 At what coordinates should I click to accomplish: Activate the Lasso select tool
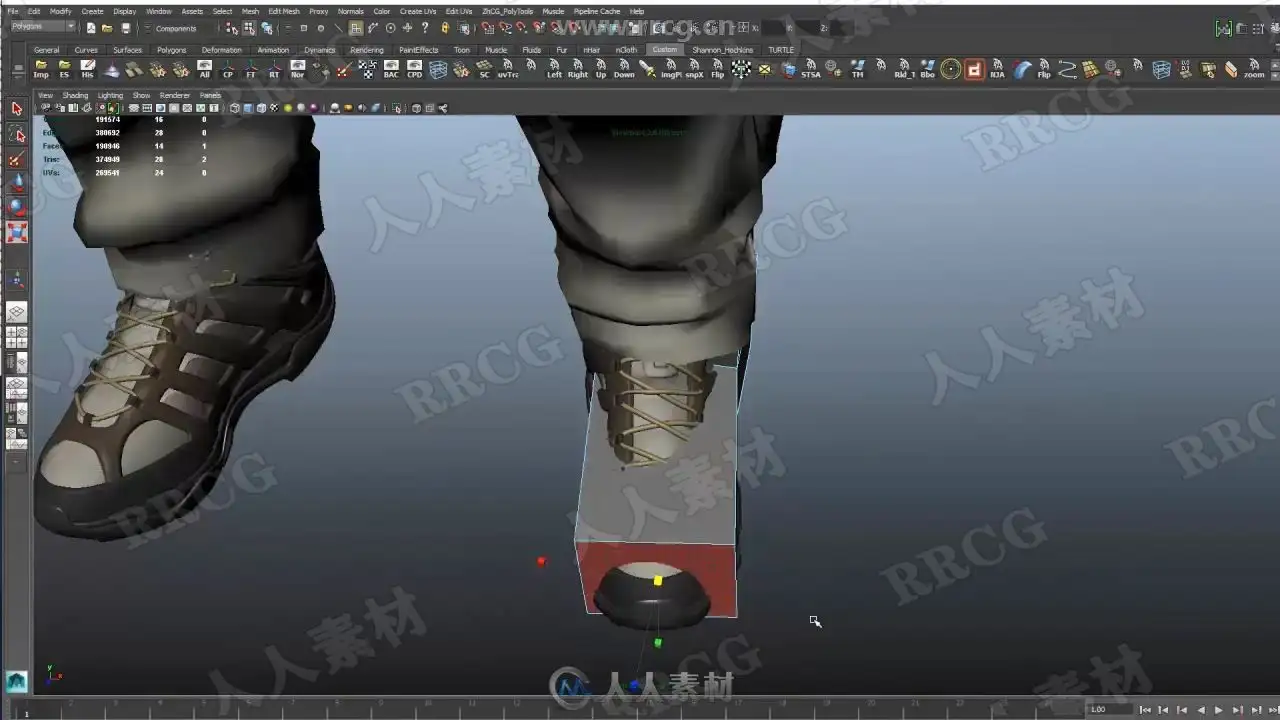click(x=17, y=134)
